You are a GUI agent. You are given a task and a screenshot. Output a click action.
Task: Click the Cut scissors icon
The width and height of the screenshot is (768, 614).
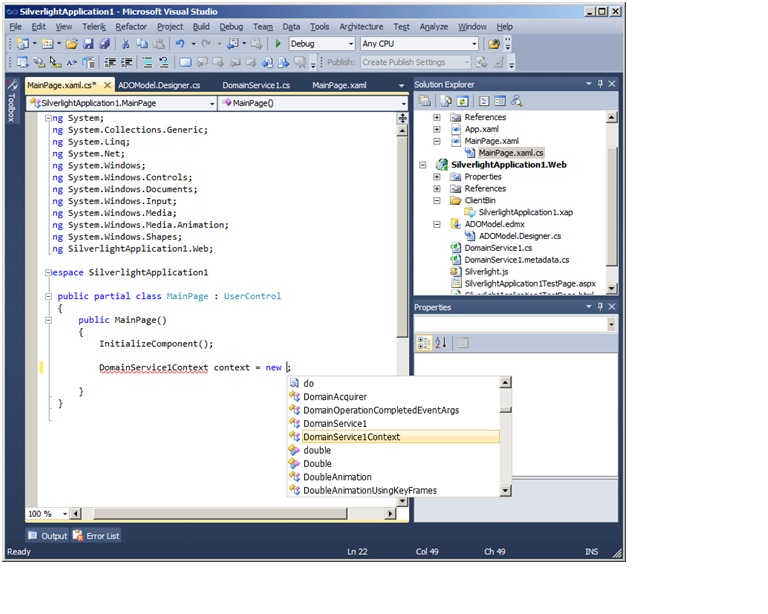pos(125,44)
